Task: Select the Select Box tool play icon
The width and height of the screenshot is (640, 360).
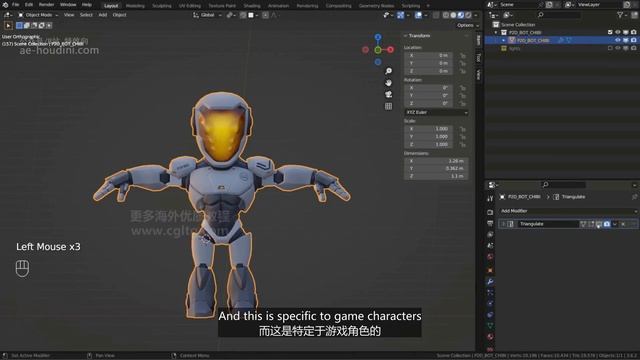Action: (8, 25)
